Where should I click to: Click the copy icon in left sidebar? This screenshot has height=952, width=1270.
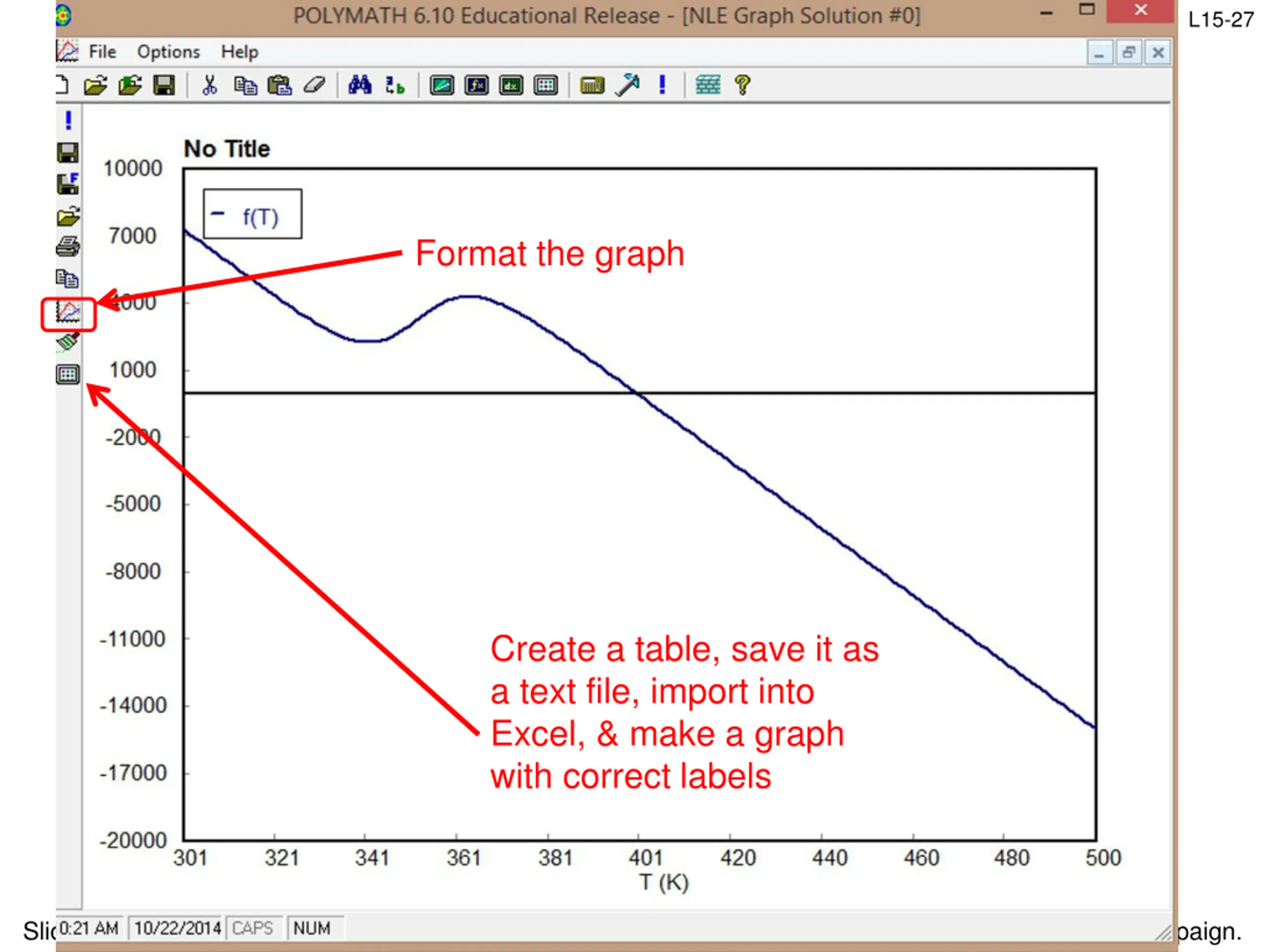point(68,279)
